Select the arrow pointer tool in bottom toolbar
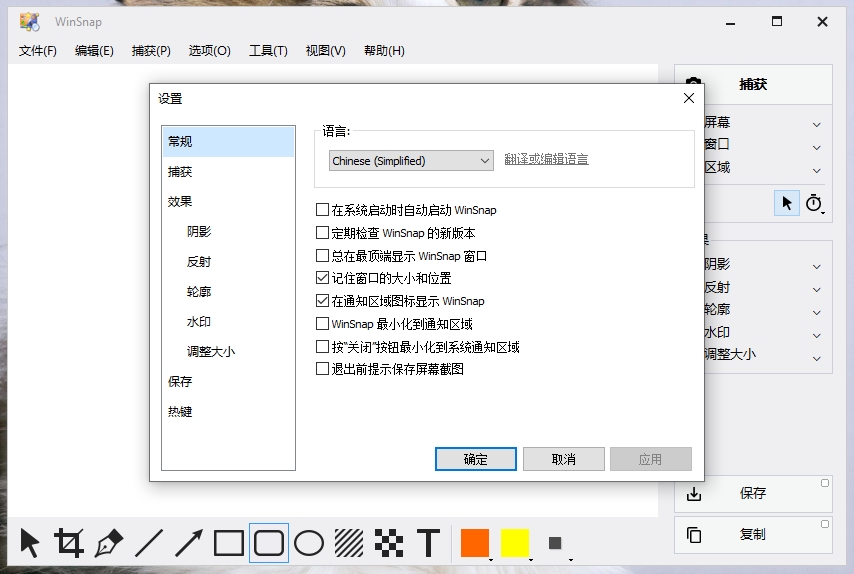Image resolution: width=854 pixels, height=574 pixels. (29, 542)
